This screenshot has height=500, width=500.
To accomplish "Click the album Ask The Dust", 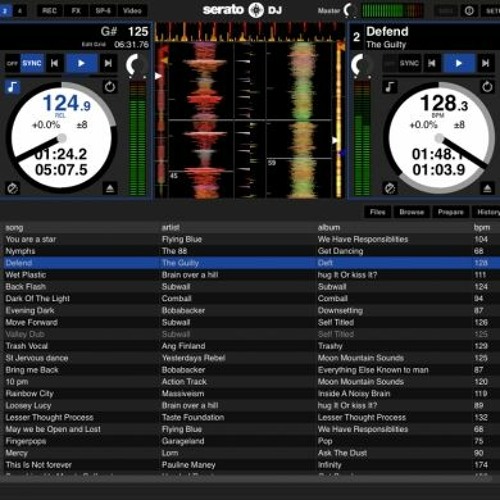I will [x=342, y=453].
